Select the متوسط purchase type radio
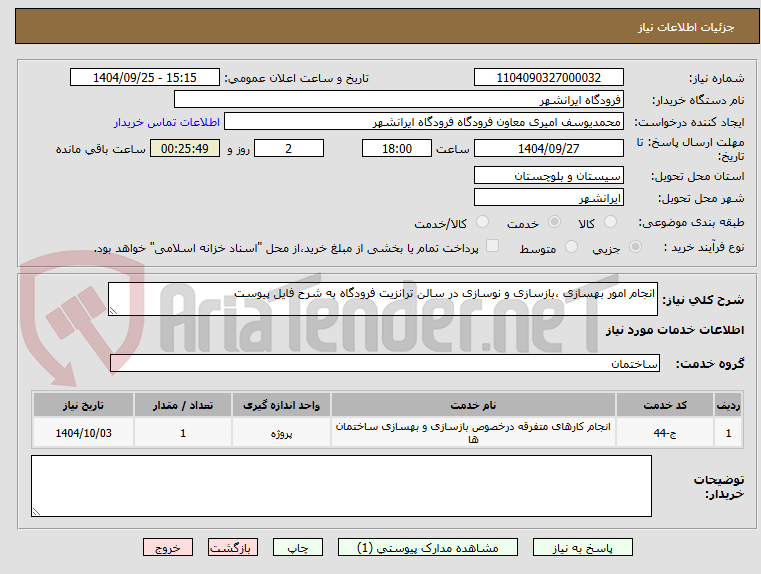Screen dimensions: 761x574 point(572,247)
